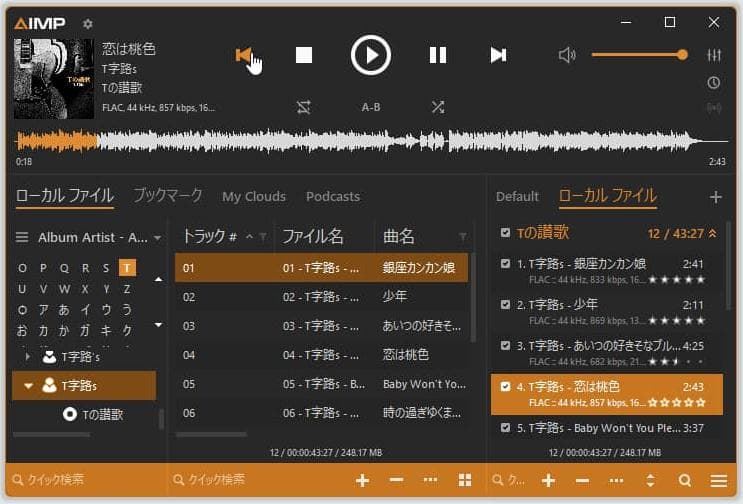
Task: Expand the T字路's artist node
Action: [x=27, y=356]
